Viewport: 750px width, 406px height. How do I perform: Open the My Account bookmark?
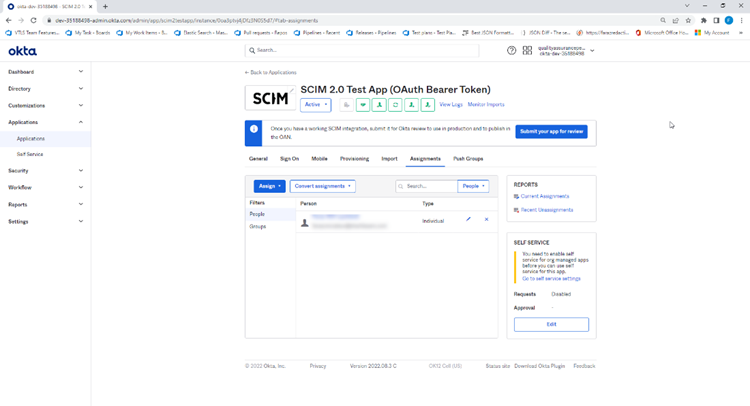click(x=712, y=33)
